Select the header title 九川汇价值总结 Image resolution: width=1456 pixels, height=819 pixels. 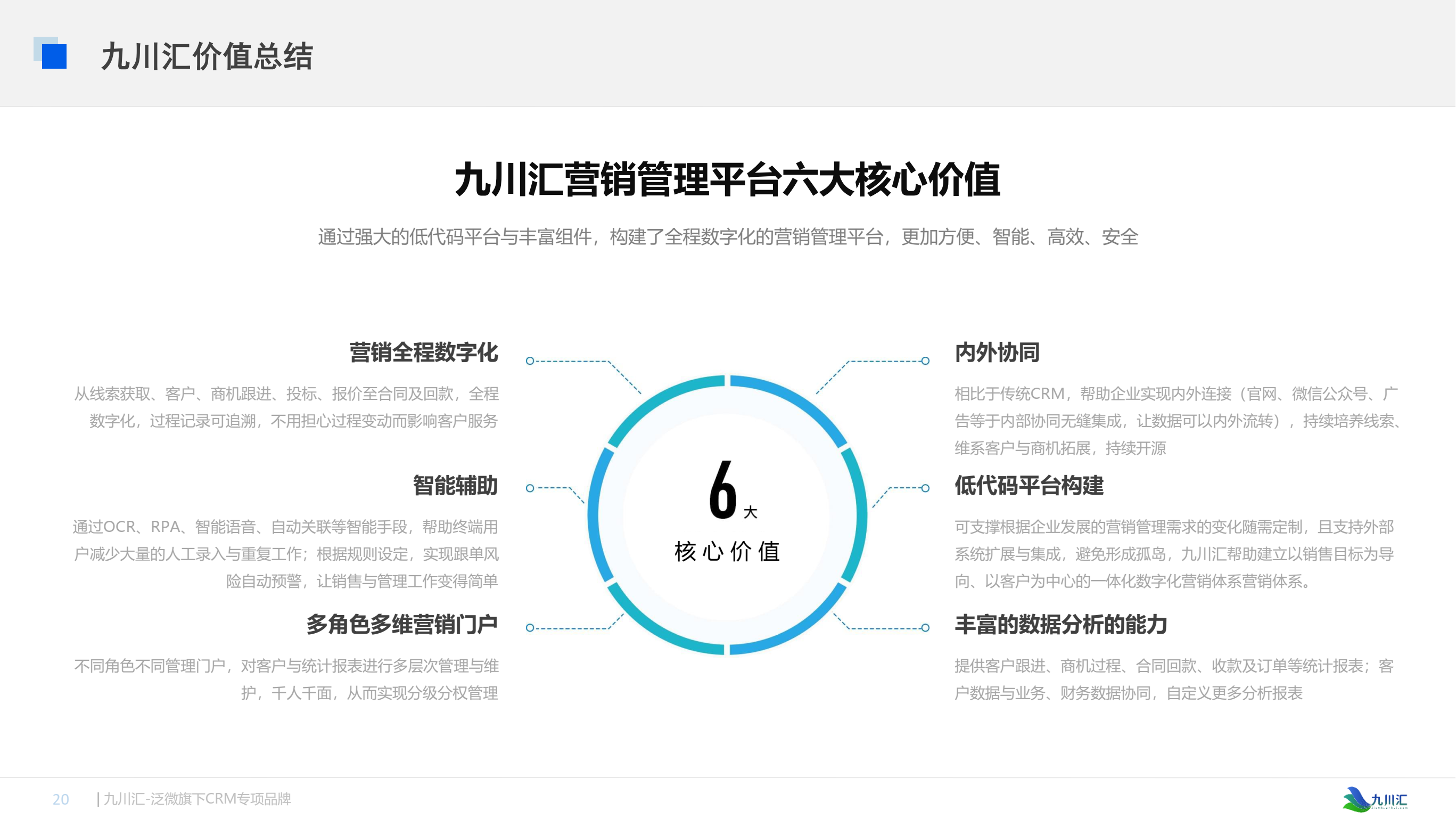[x=207, y=56]
